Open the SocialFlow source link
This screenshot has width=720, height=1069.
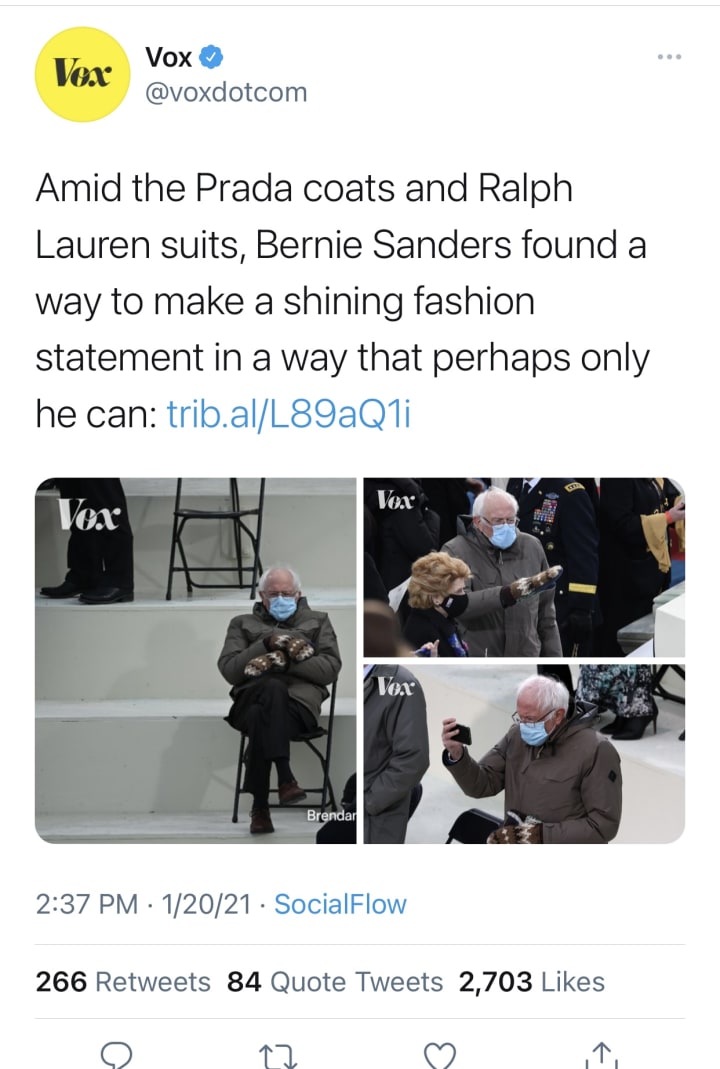(340, 904)
